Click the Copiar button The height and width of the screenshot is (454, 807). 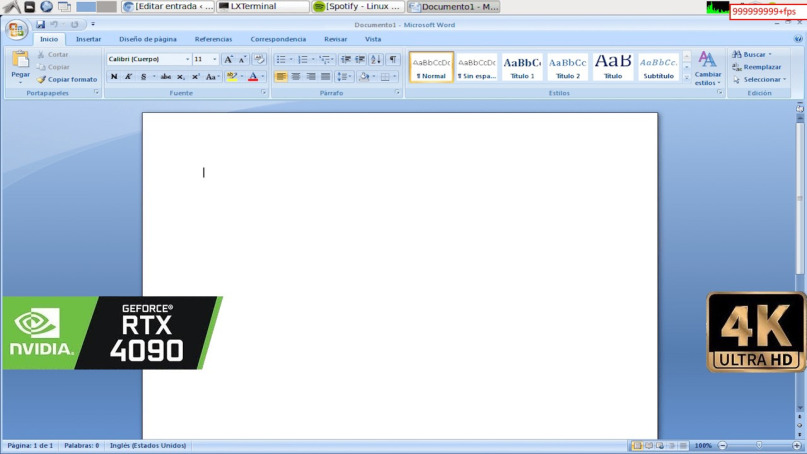(x=54, y=67)
